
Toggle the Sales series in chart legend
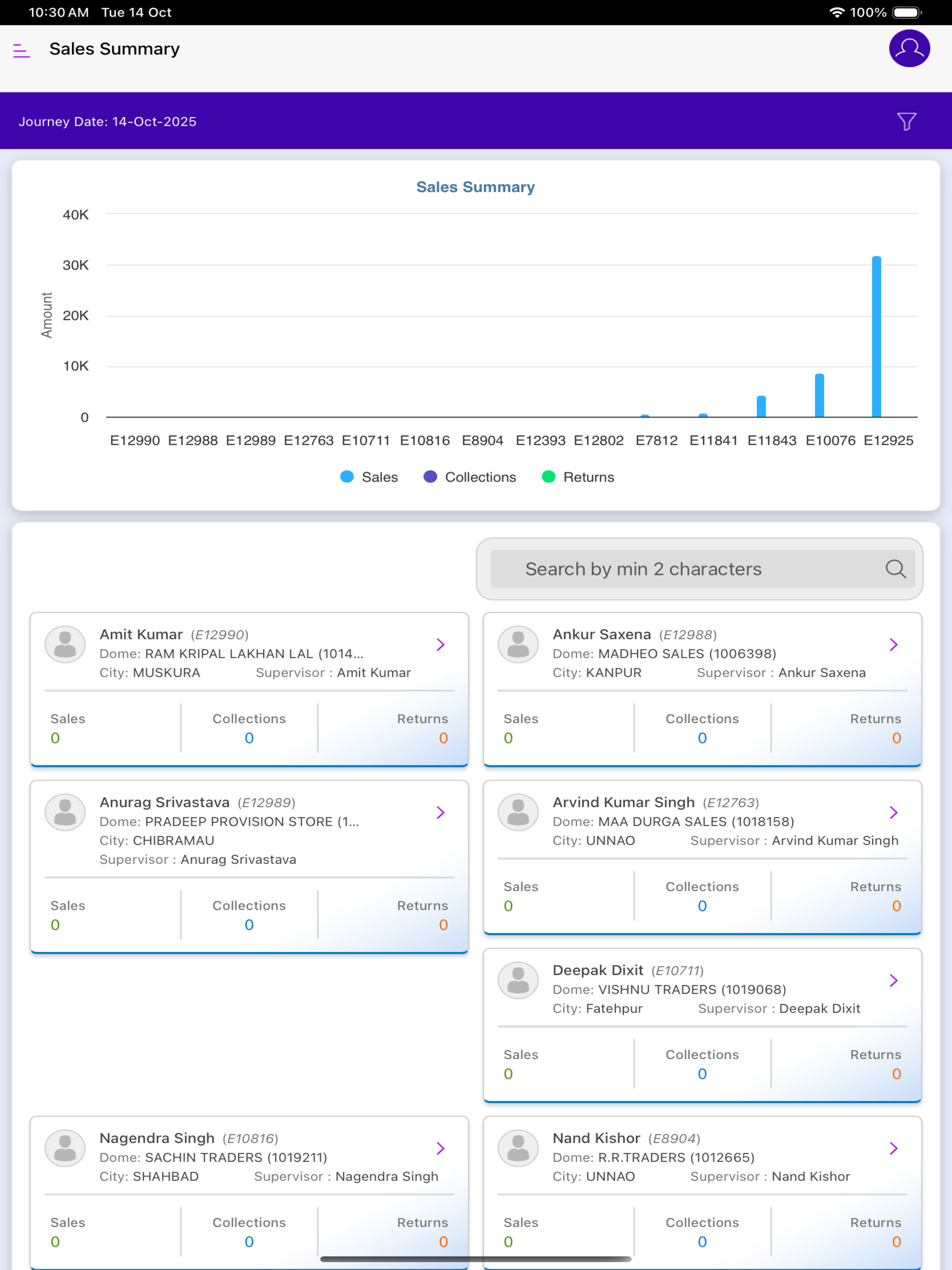coord(369,477)
